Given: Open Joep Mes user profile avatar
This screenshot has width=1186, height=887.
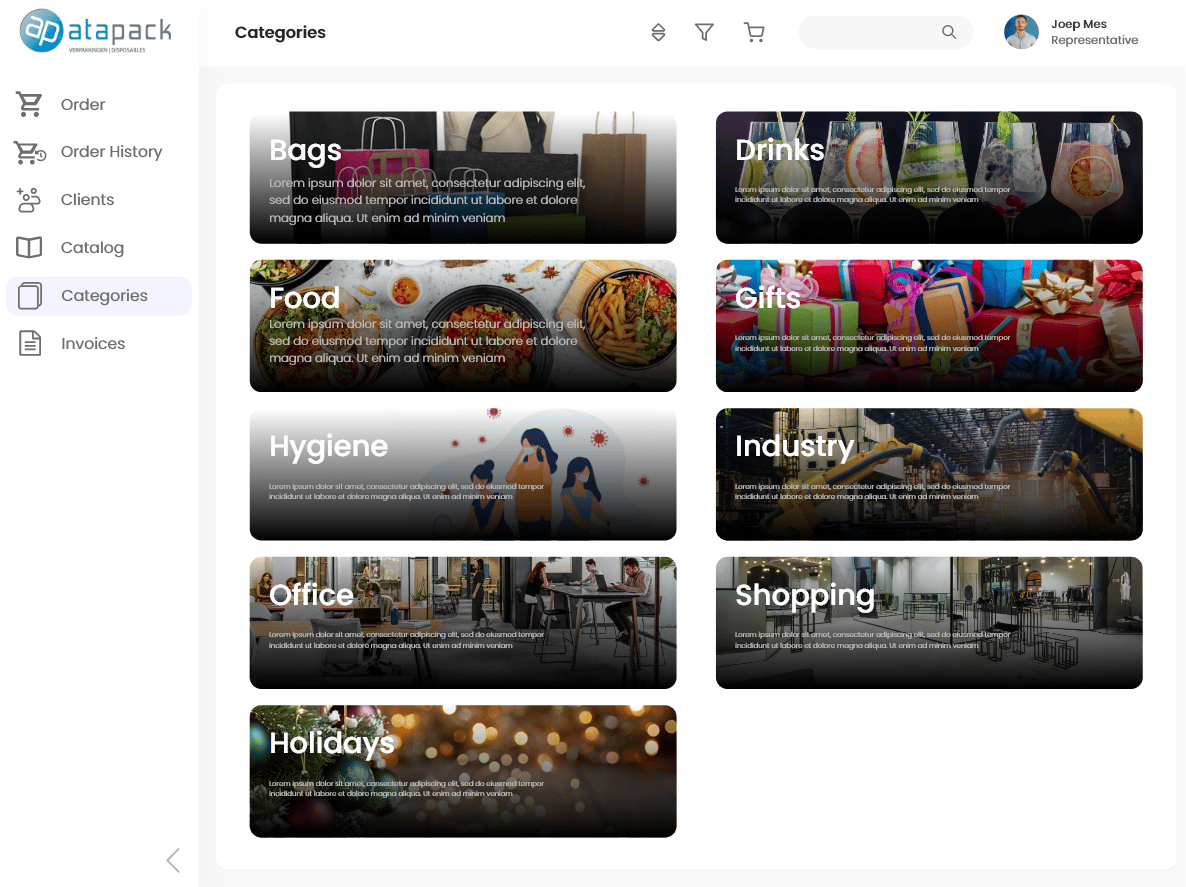Looking at the screenshot, I should click(1021, 32).
